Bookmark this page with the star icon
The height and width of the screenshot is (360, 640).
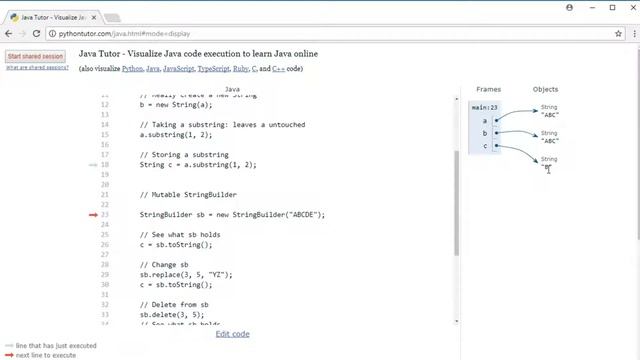(x=618, y=34)
